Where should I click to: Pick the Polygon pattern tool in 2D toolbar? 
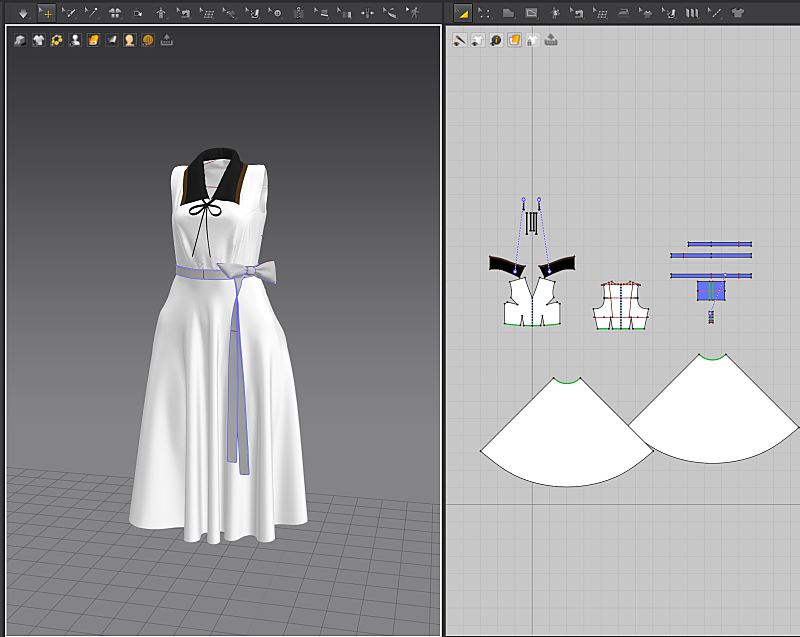(508, 13)
